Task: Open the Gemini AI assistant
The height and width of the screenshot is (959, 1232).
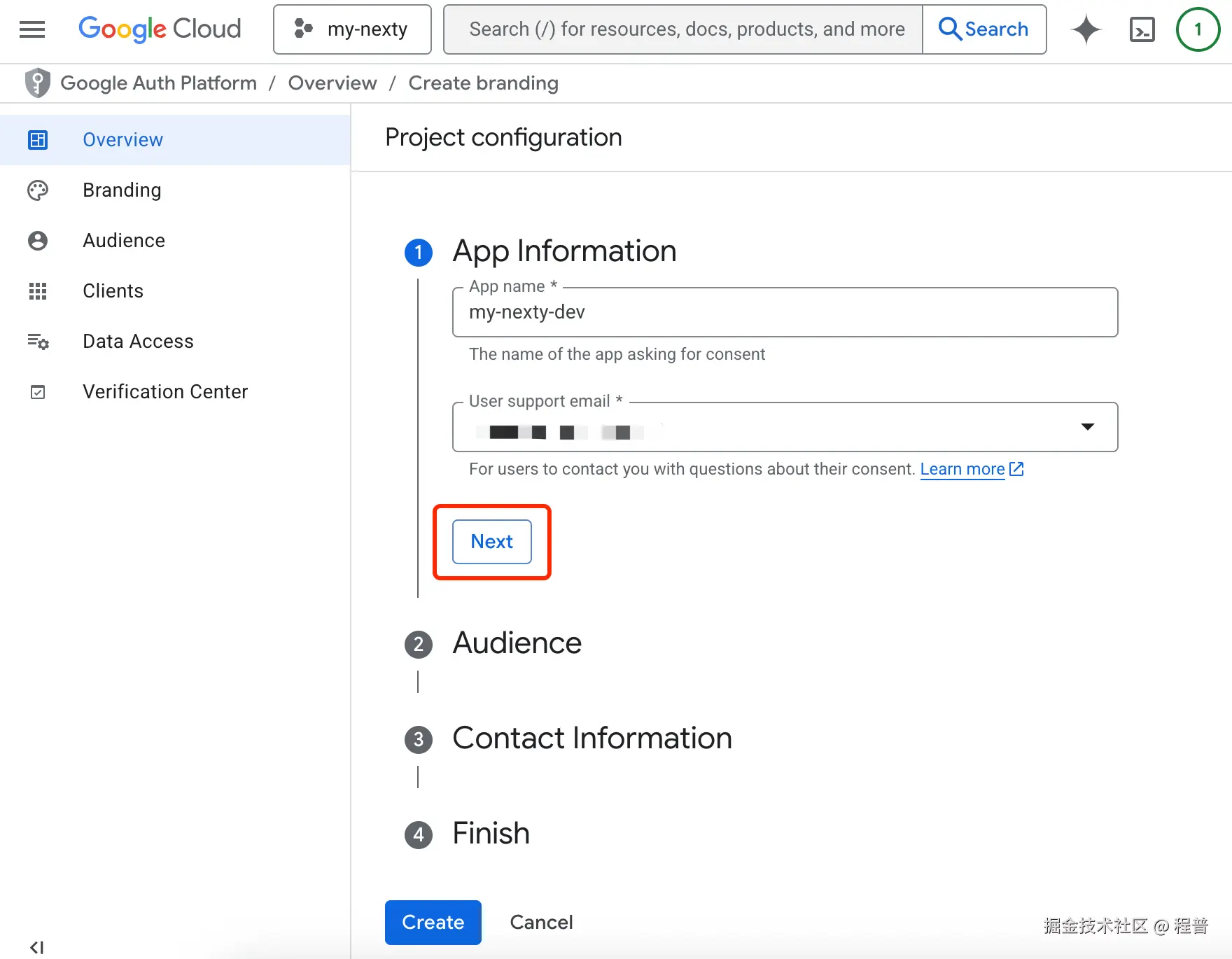Action: [x=1086, y=29]
